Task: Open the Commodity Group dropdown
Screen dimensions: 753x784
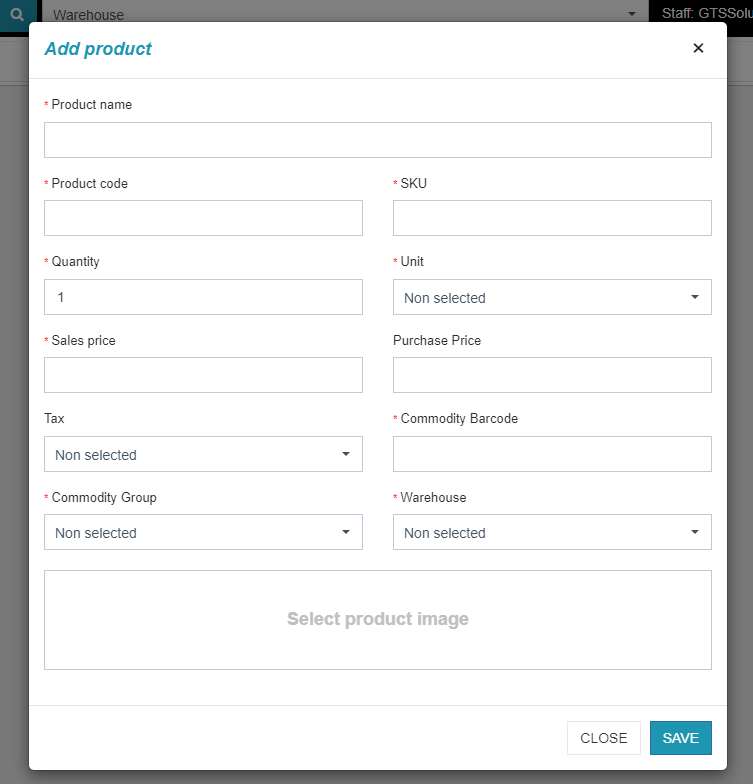Action: [203, 532]
